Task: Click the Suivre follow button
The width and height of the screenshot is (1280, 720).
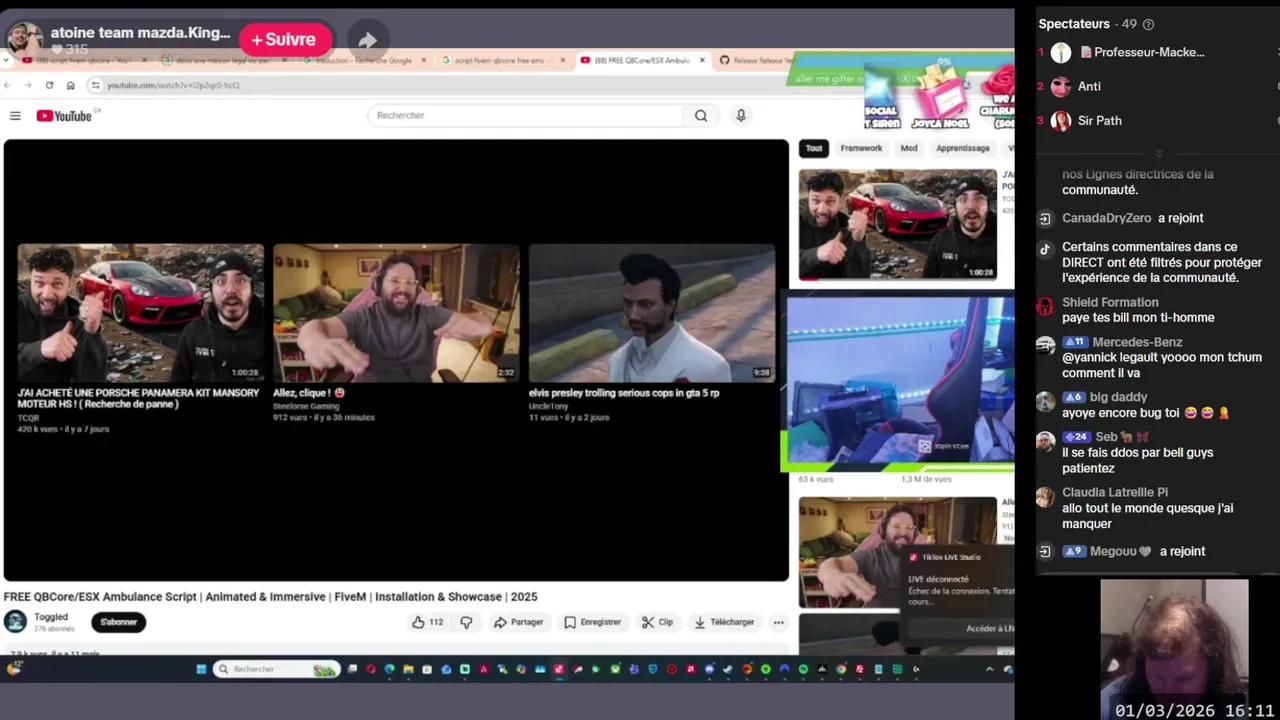Action: pyautogui.click(x=284, y=39)
